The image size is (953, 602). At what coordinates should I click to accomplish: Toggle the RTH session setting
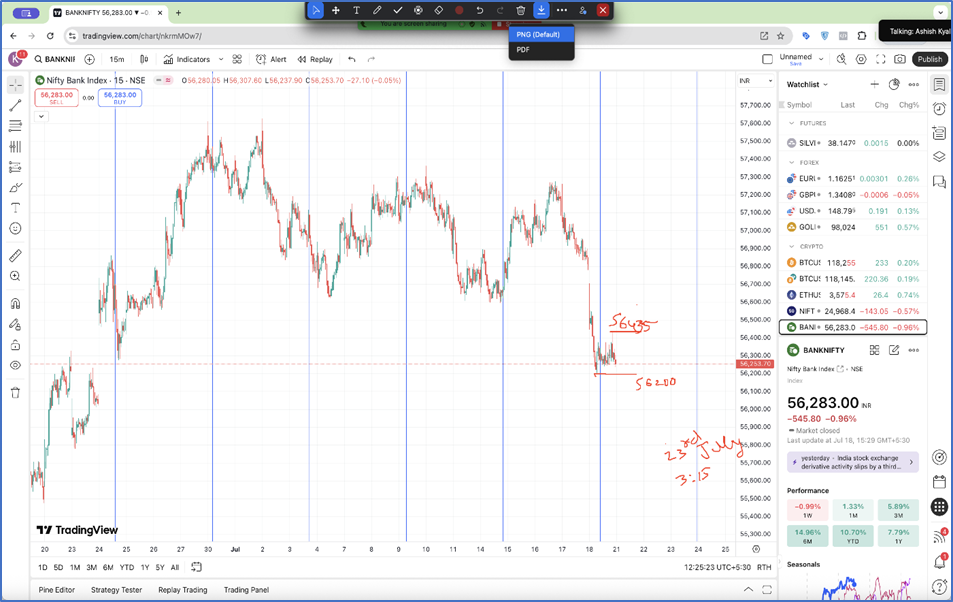point(764,567)
